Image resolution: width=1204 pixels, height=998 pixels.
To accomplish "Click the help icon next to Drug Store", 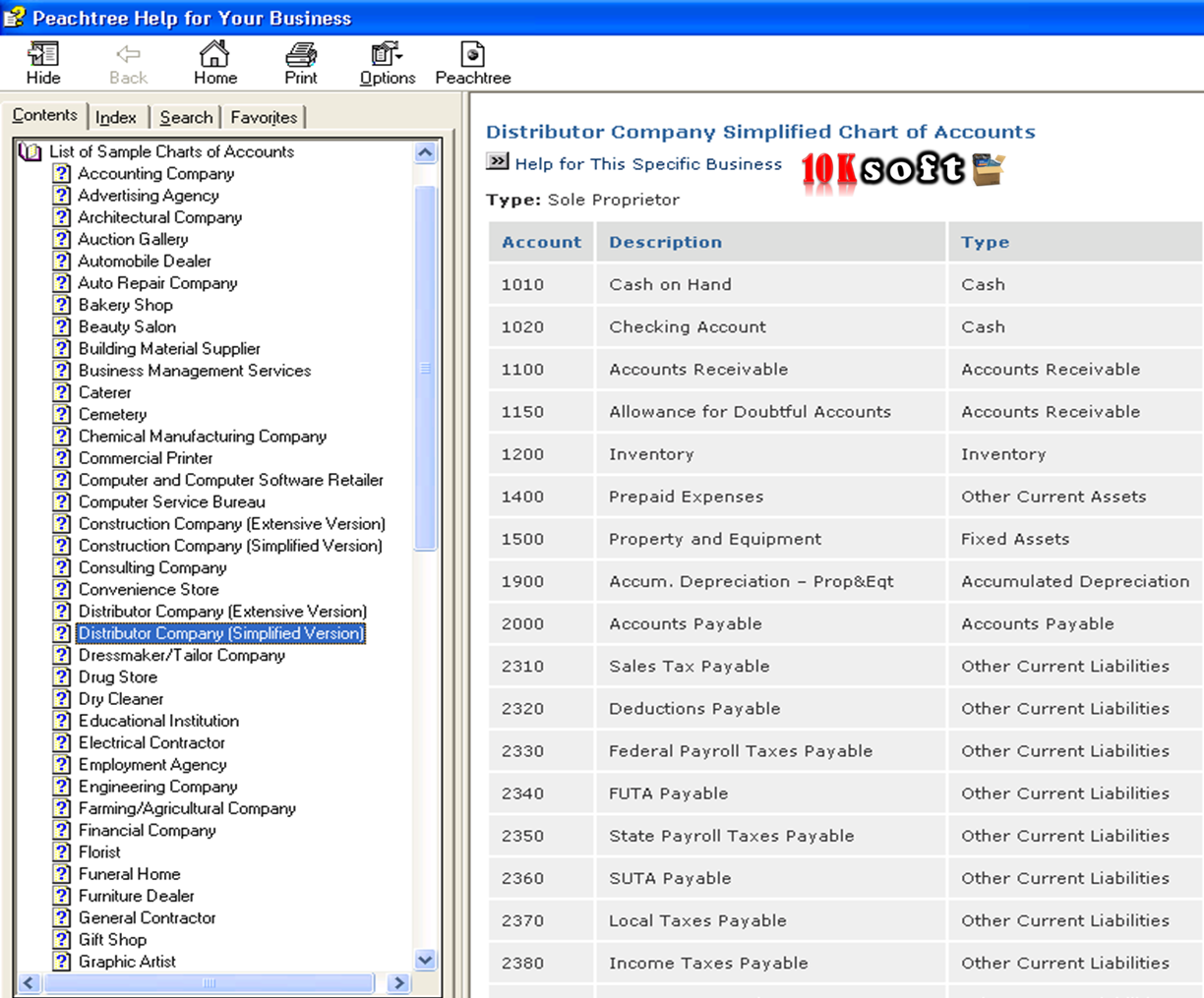I will pos(62,676).
